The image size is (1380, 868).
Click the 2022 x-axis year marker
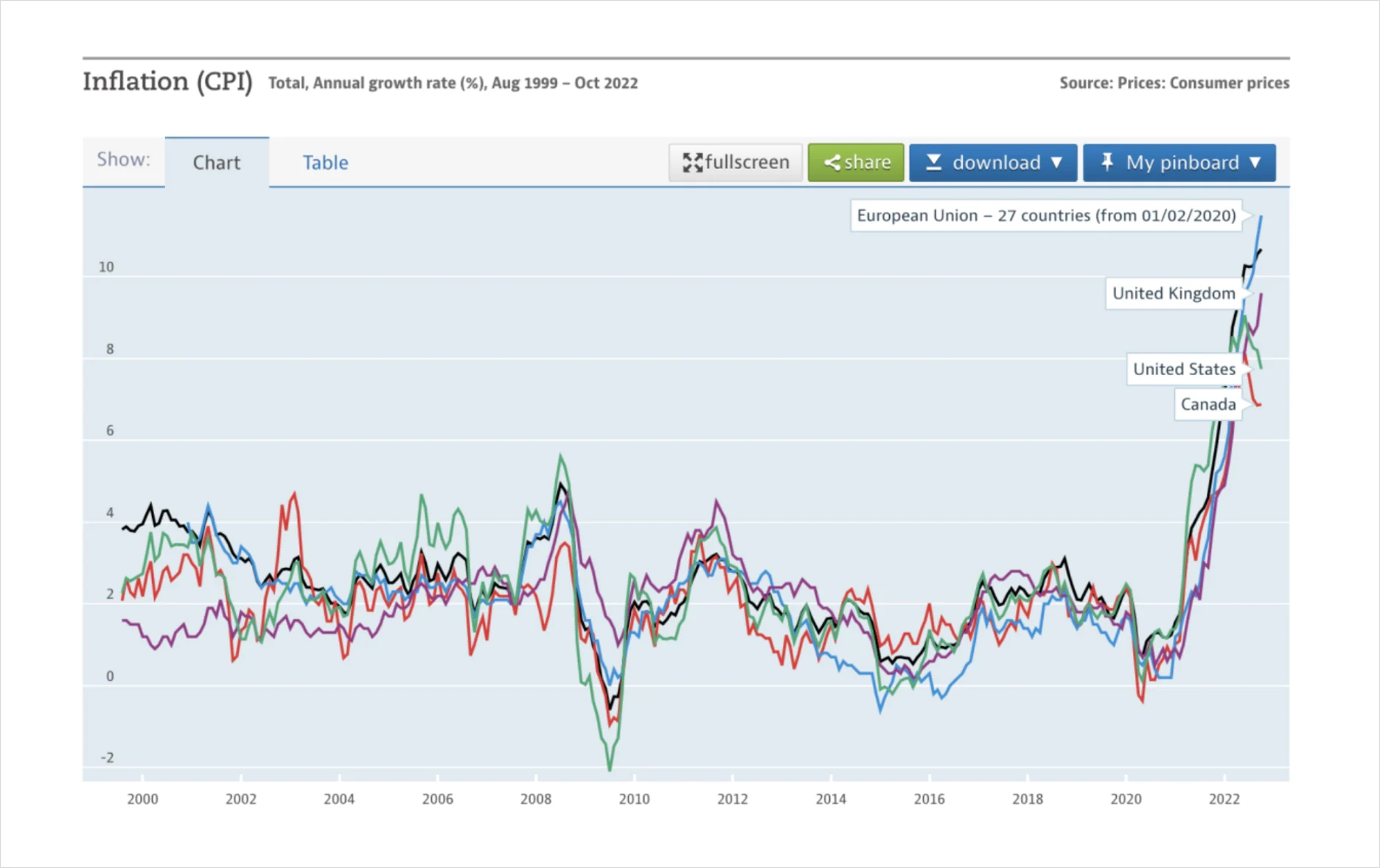pos(1224,799)
